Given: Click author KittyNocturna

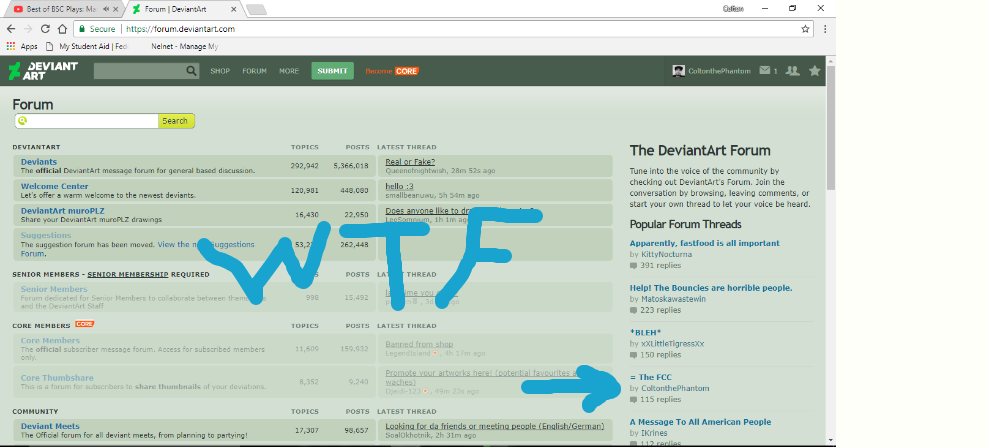Looking at the screenshot, I should (x=666, y=254).
